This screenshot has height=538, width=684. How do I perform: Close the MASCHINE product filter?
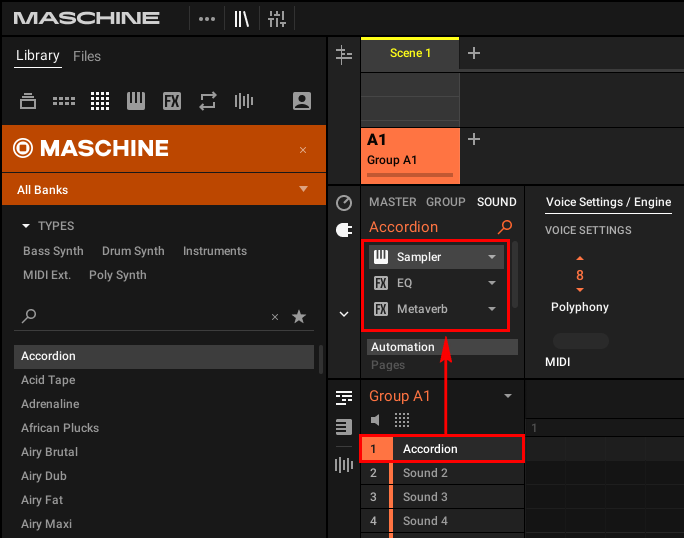[x=303, y=150]
